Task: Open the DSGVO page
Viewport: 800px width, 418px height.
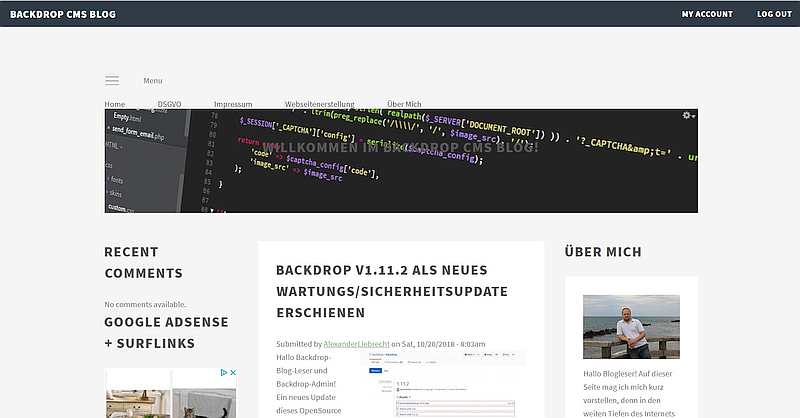Action: [169, 104]
